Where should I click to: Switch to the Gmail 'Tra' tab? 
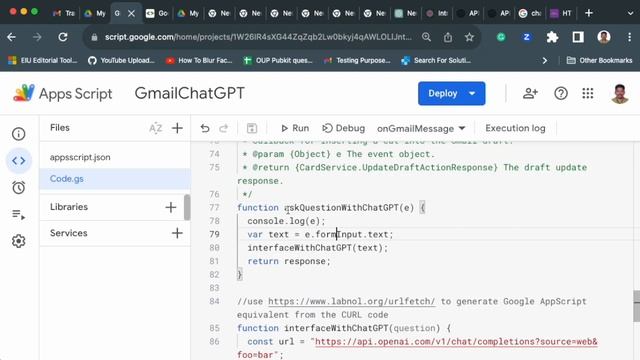64,13
